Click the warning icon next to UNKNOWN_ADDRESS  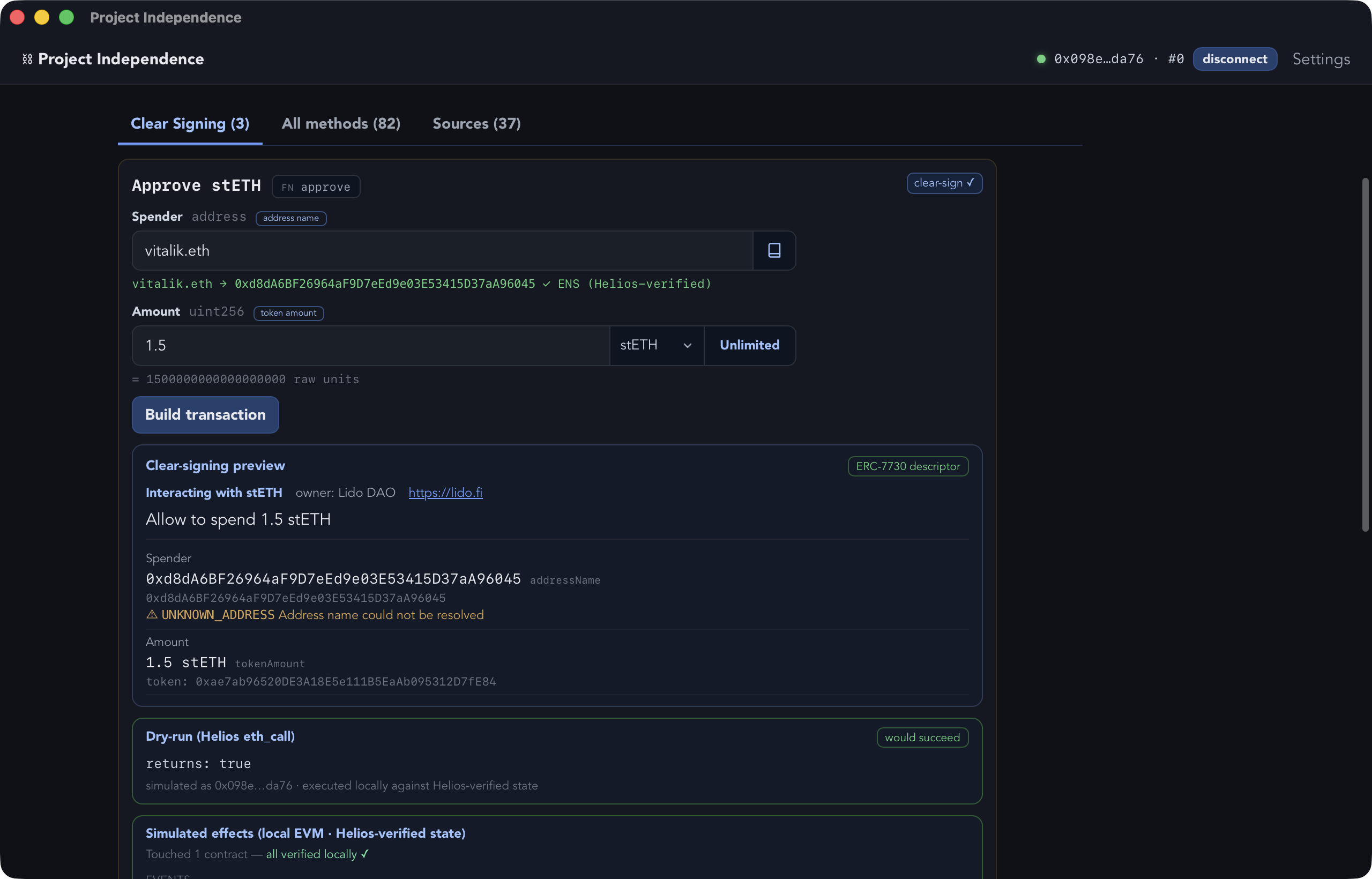point(152,615)
